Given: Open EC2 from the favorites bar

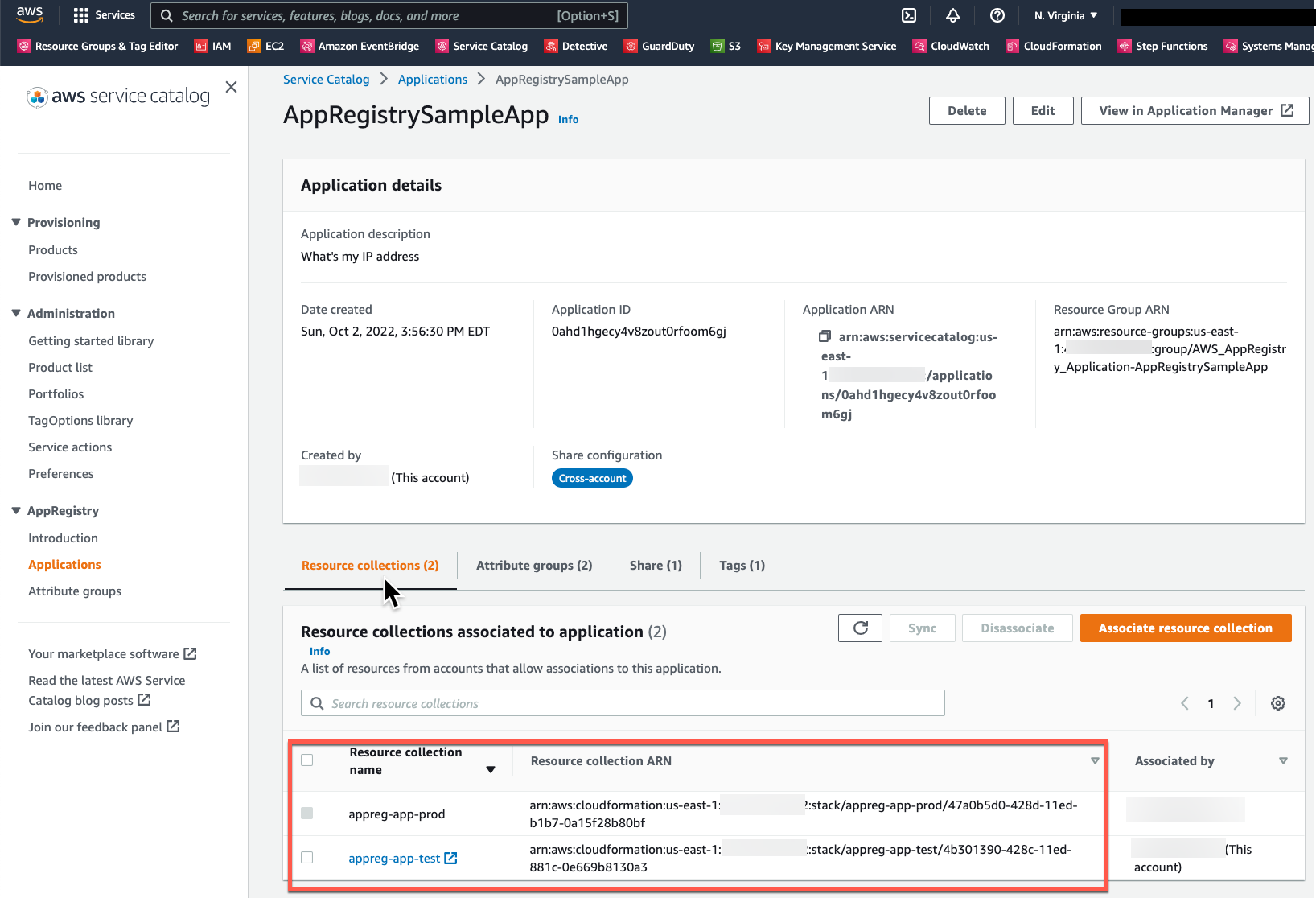Looking at the screenshot, I should [265, 46].
